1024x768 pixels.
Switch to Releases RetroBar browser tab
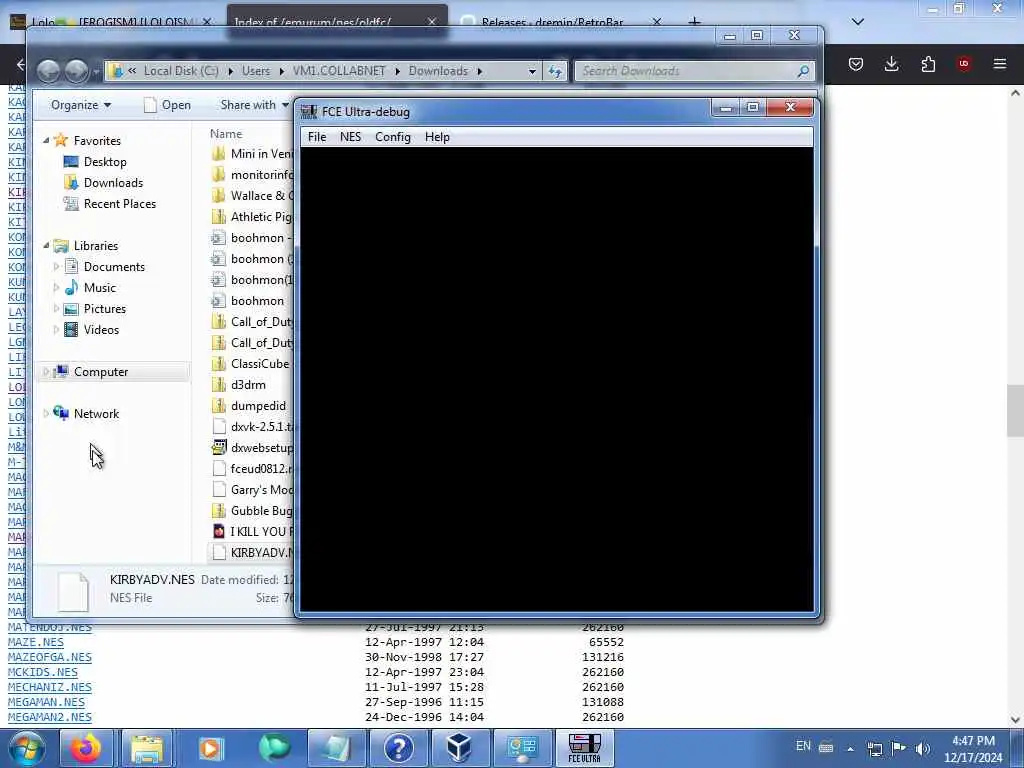(552, 22)
